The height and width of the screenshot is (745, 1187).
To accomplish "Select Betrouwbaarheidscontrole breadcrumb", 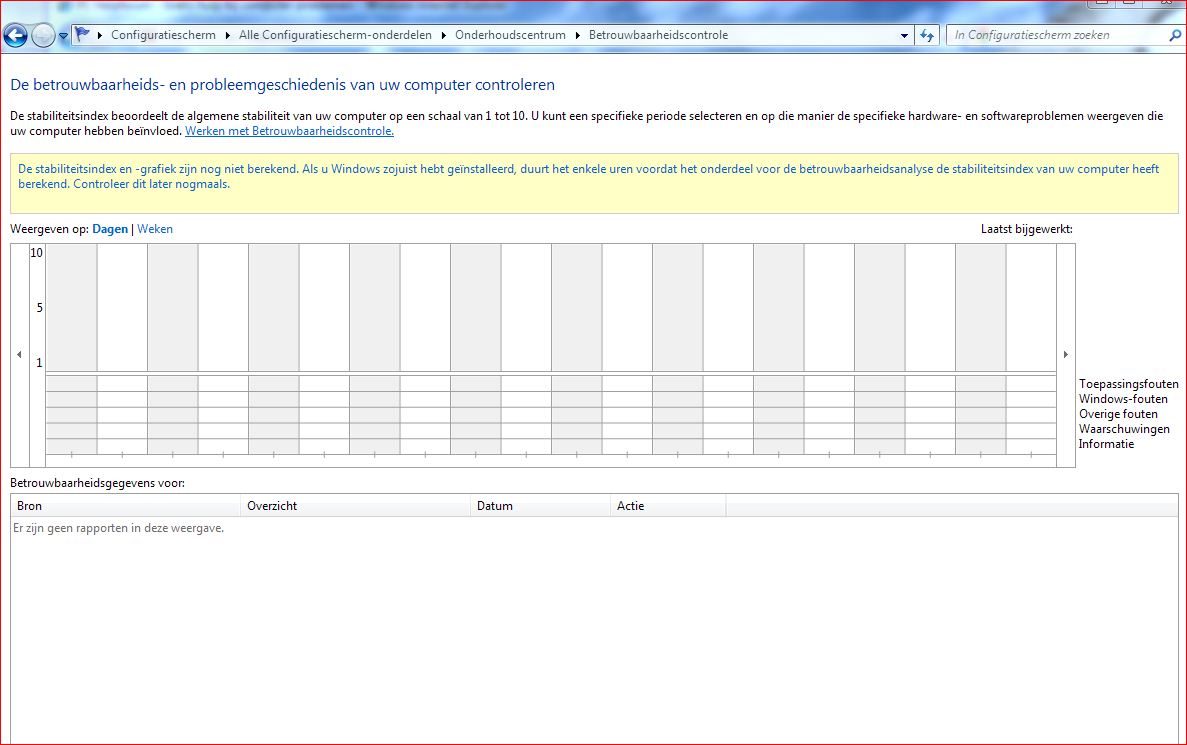I will click(x=659, y=35).
